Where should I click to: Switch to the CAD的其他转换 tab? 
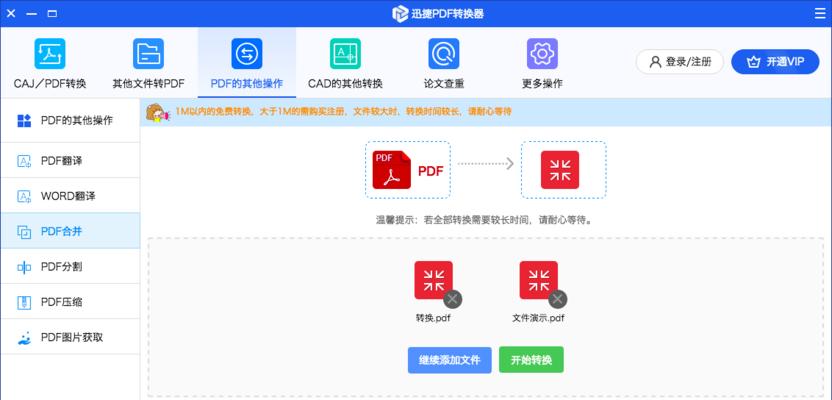point(345,63)
